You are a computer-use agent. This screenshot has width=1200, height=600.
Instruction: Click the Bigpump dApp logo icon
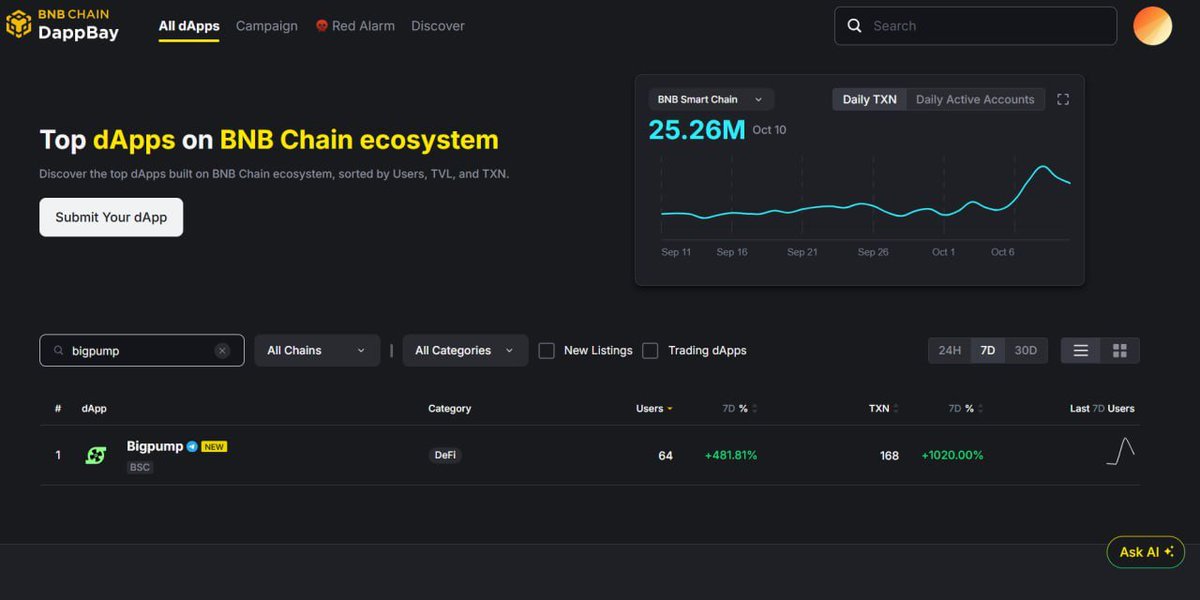click(96, 455)
